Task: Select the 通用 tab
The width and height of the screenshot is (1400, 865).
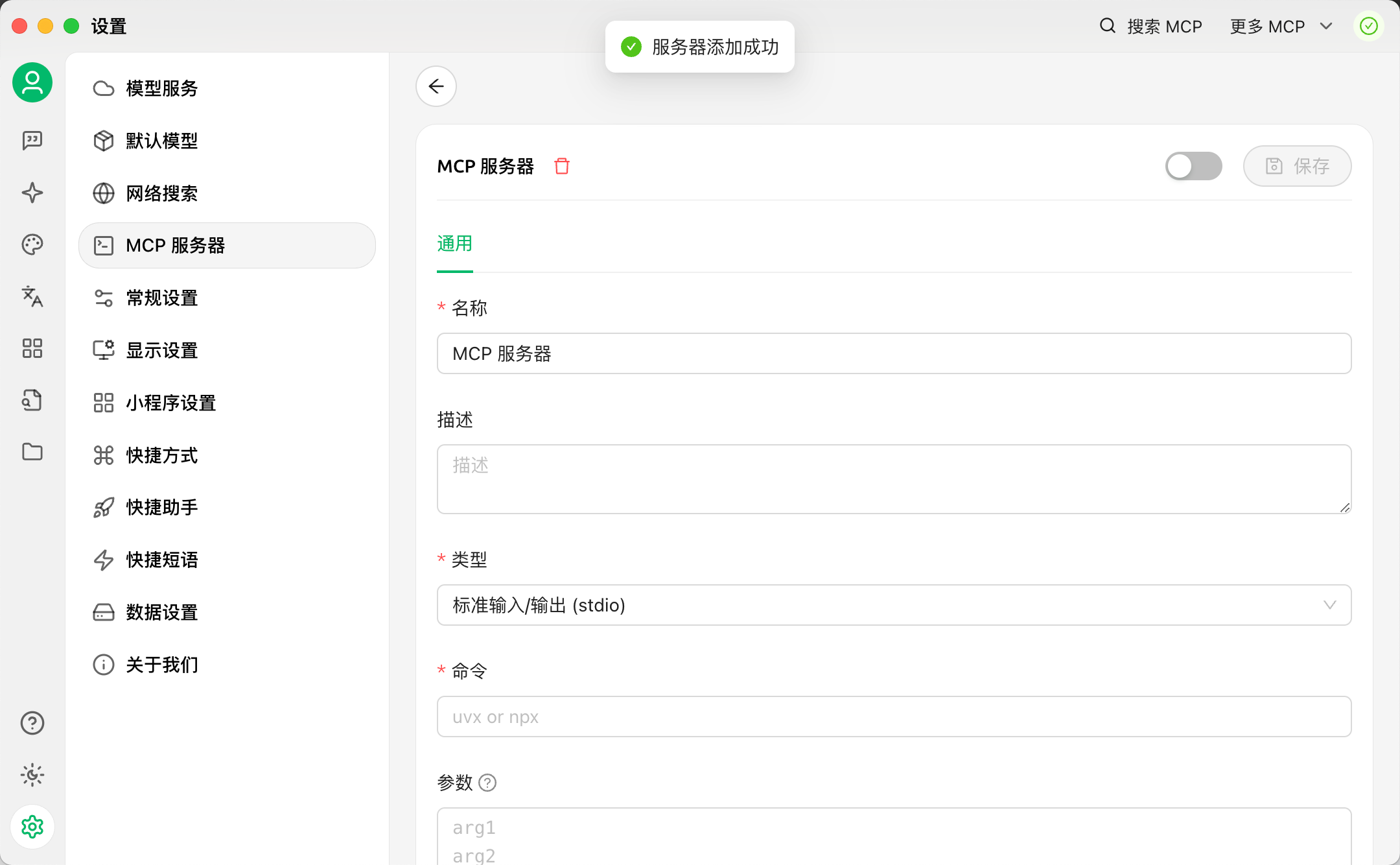Action: point(454,244)
